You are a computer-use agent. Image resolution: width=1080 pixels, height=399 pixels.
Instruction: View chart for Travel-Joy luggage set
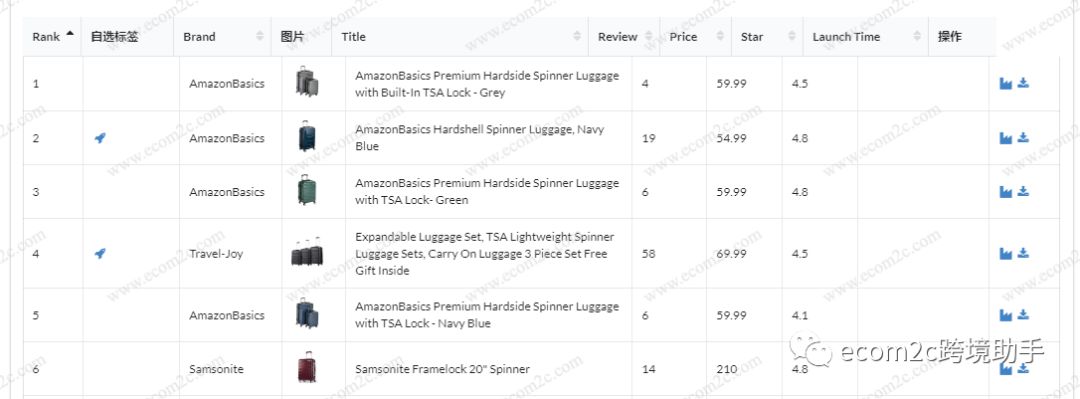[1006, 254]
